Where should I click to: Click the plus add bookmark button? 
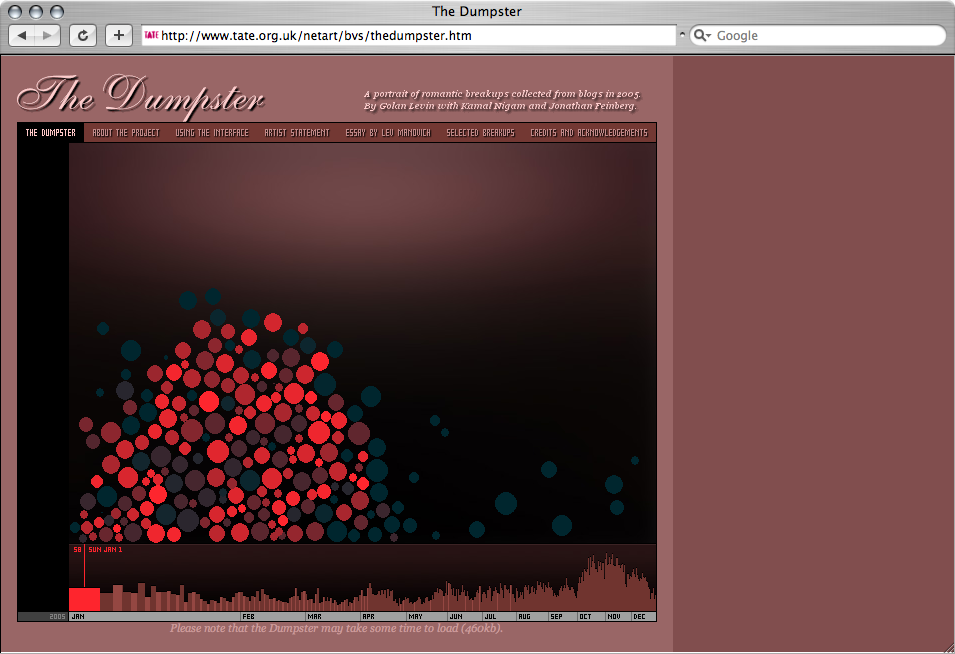[x=118, y=35]
